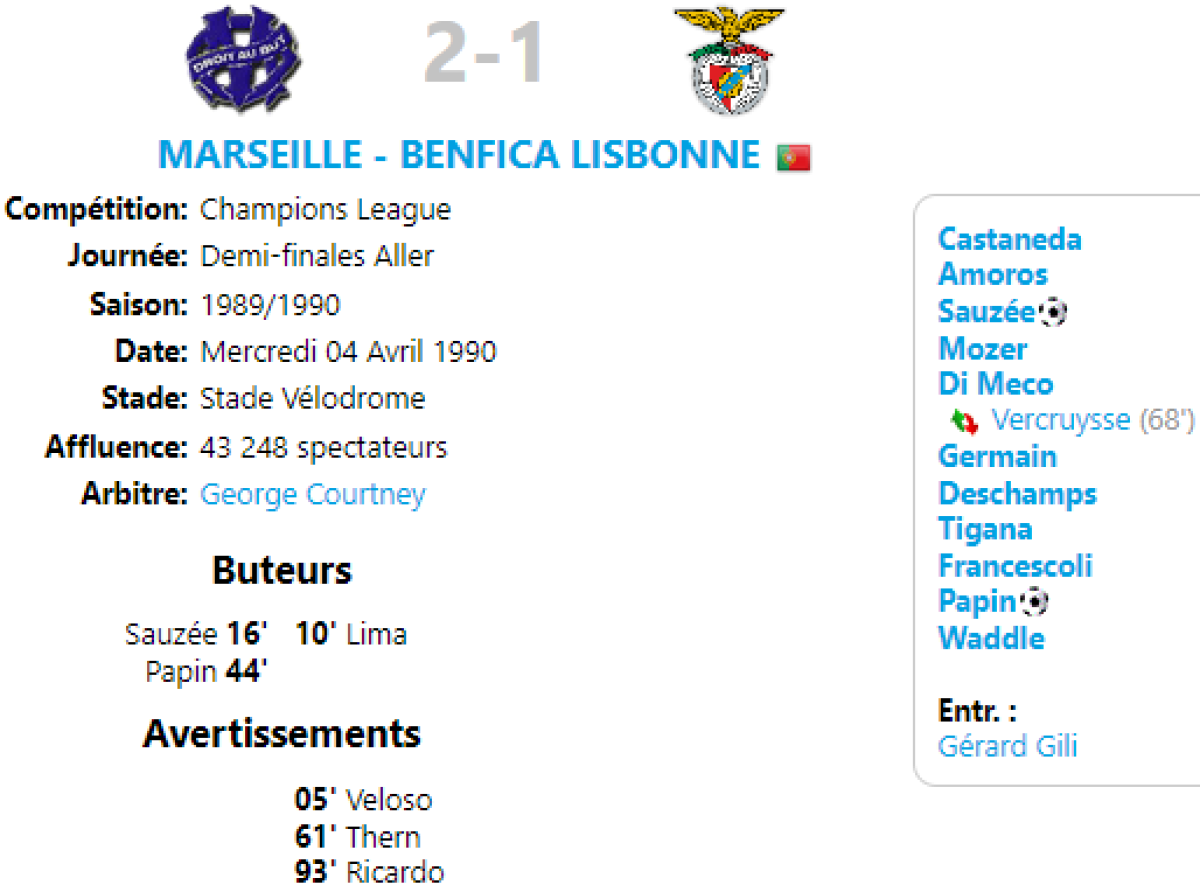Select Mozer in the lineup
The width and height of the screenshot is (1200, 885).
pyautogui.click(x=982, y=349)
